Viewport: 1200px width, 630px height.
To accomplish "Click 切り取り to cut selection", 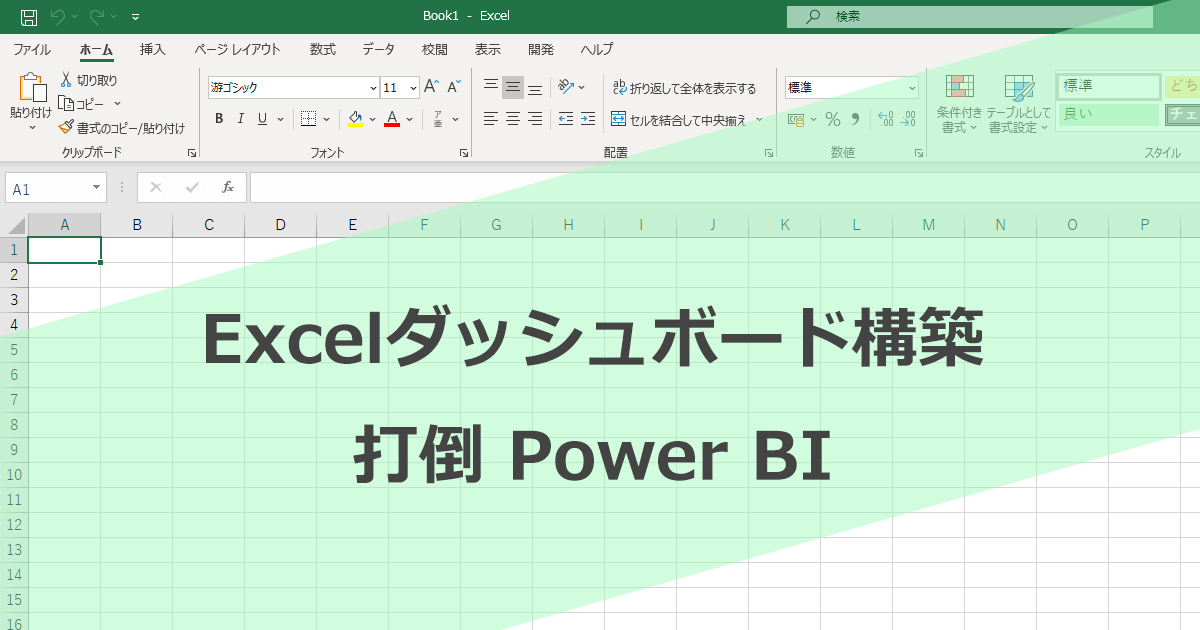I will pos(88,80).
